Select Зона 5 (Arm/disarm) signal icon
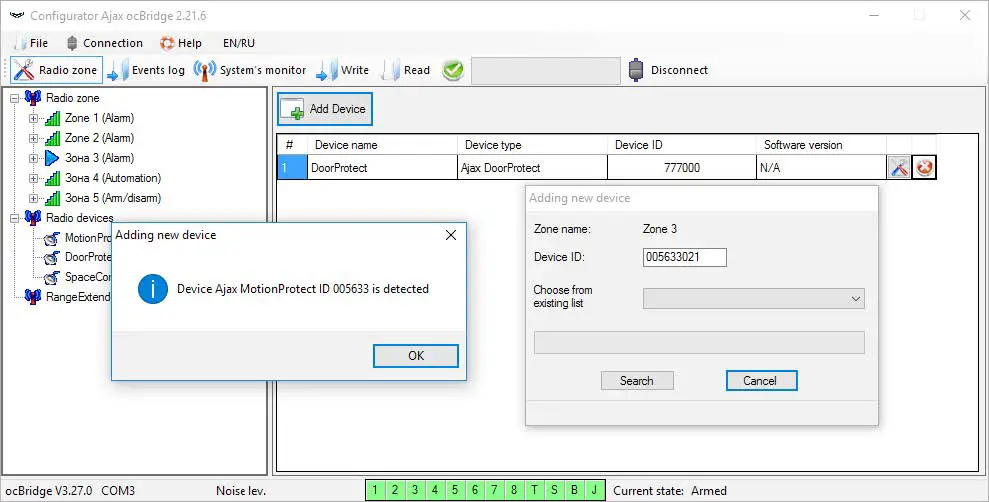The image size is (989, 502). [52, 198]
